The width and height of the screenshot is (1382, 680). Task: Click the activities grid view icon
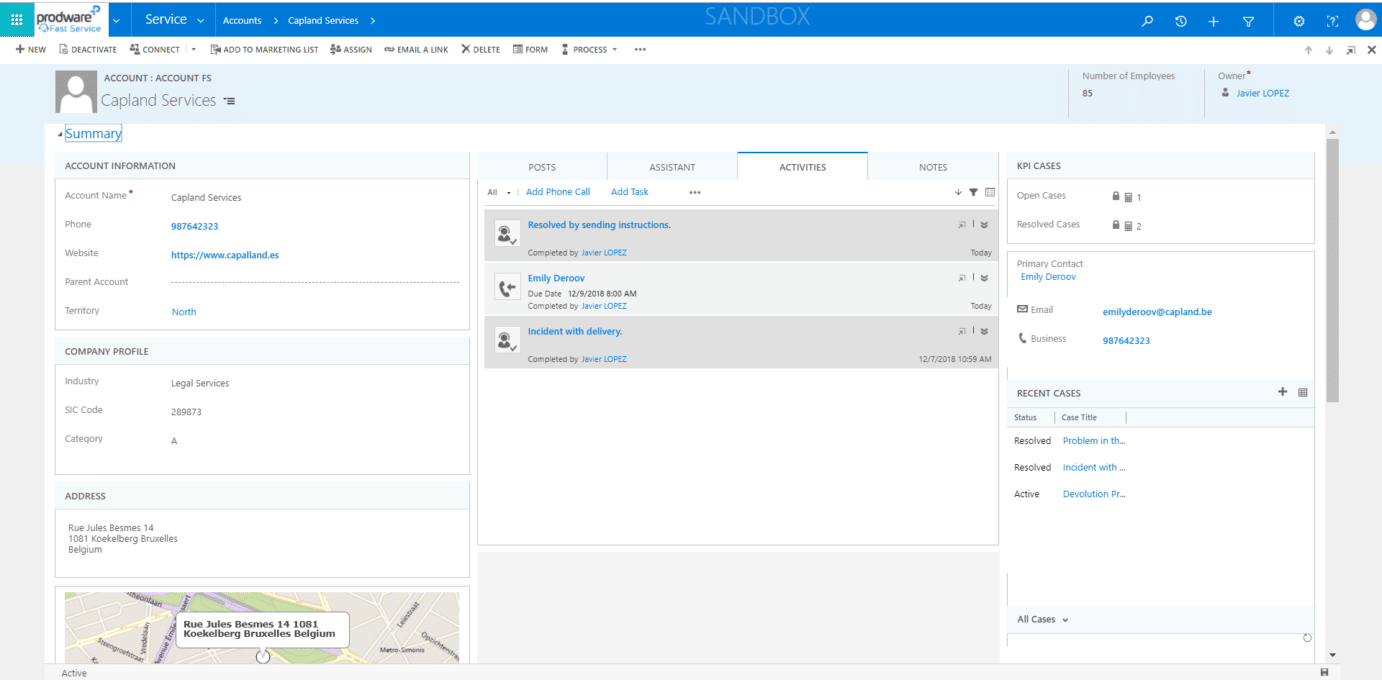tap(990, 192)
